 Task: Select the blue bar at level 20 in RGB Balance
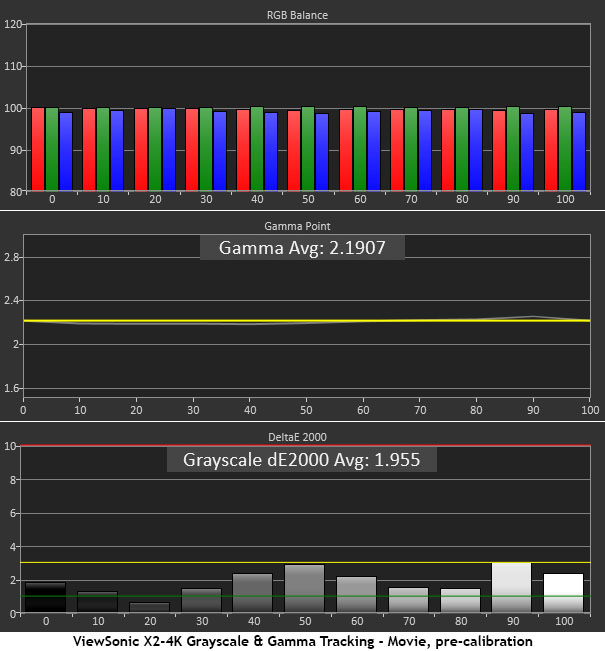pyautogui.click(x=169, y=149)
